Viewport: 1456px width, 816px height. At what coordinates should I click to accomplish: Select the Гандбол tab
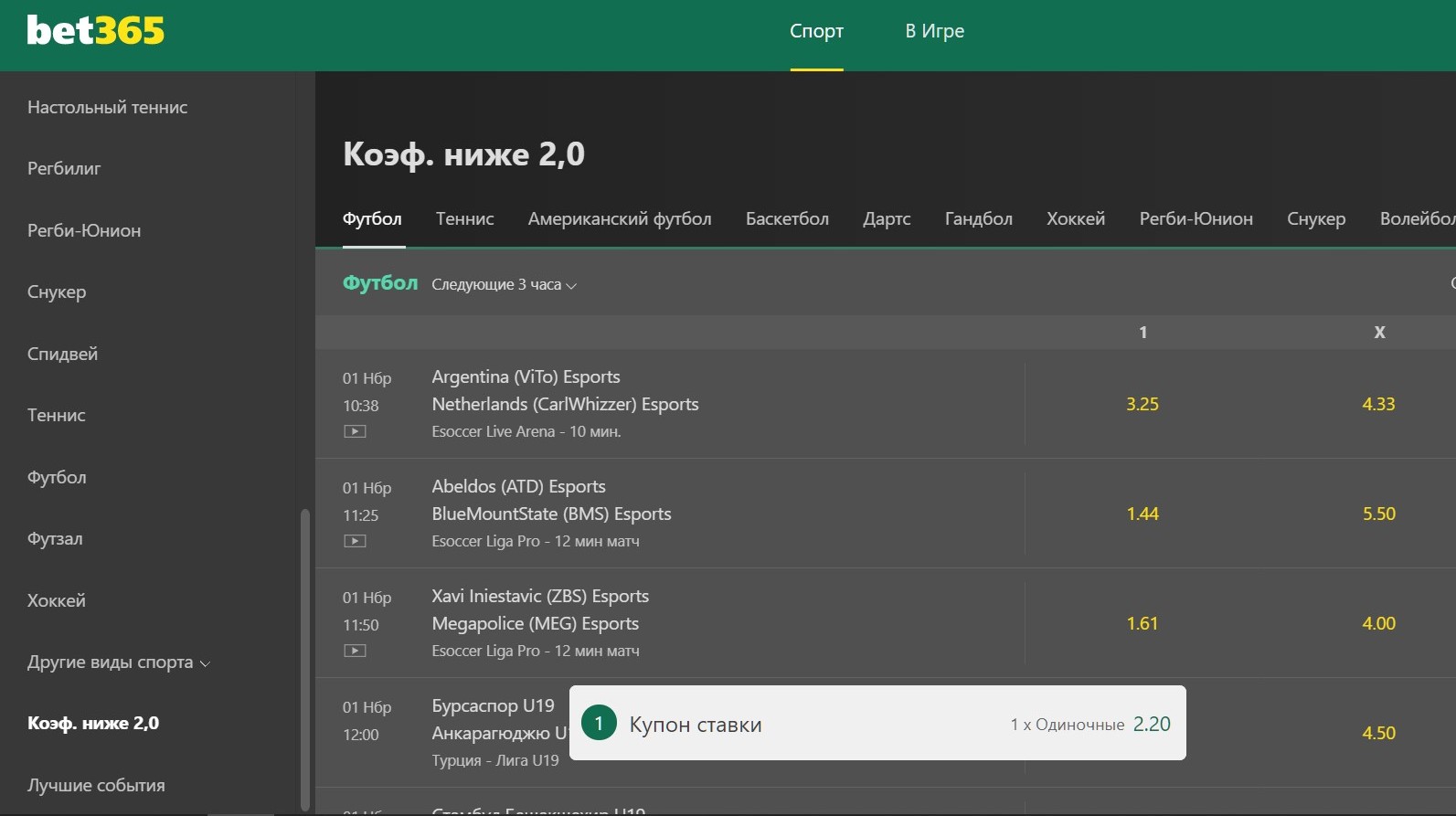coord(978,219)
